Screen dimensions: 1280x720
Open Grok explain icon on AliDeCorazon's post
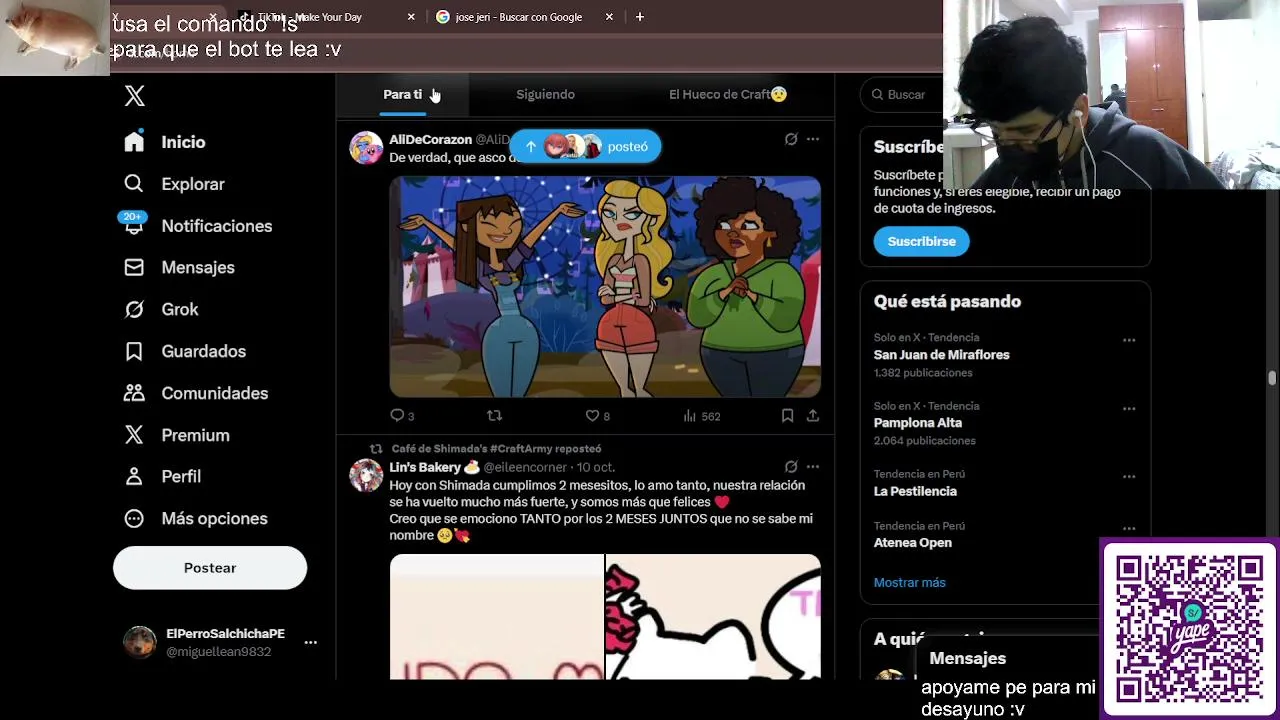point(791,139)
